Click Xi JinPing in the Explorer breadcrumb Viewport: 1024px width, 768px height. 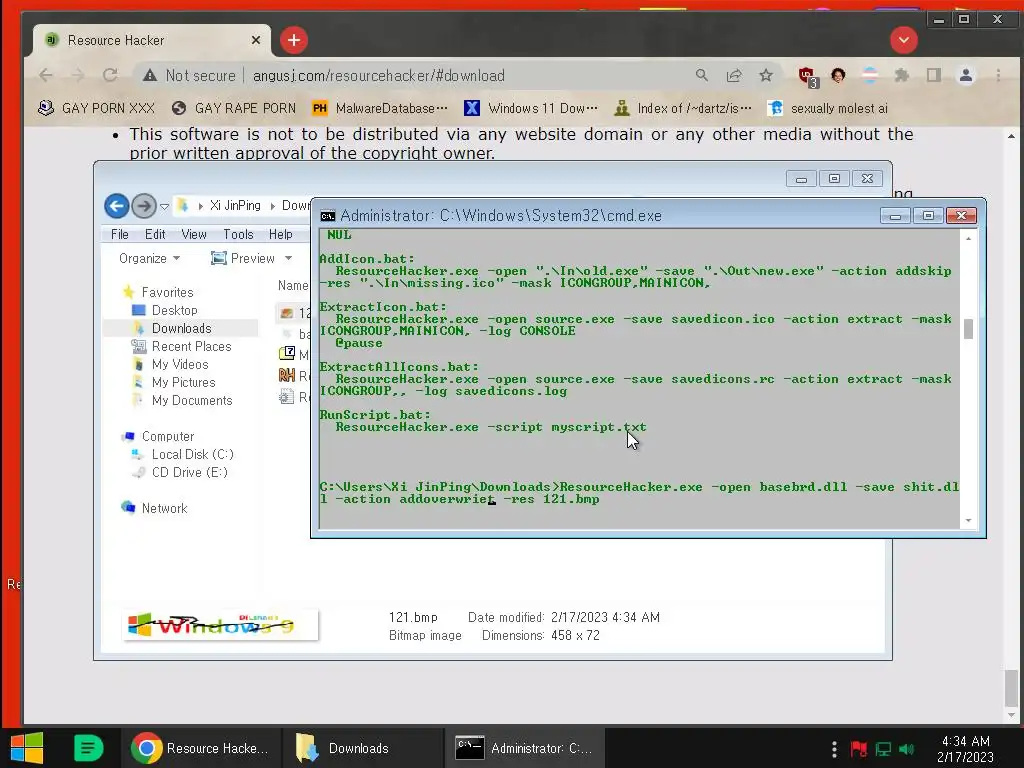point(235,206)
